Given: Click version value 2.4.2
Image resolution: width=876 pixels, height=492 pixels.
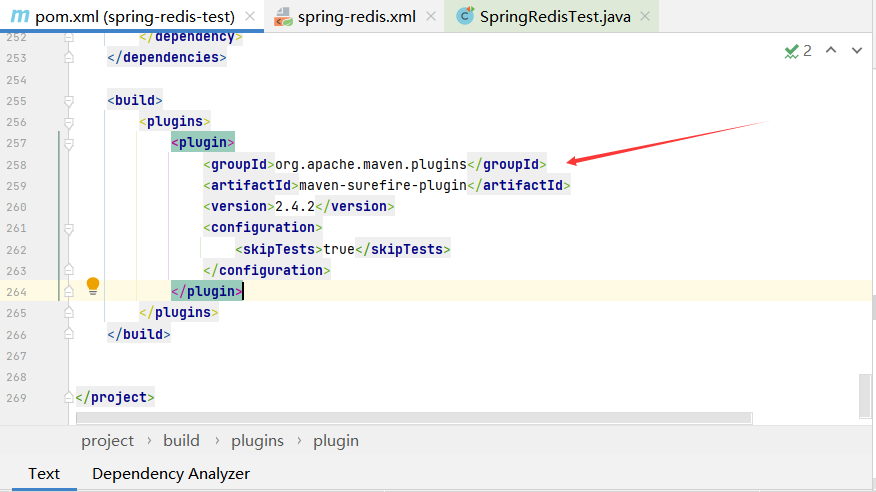Looking at the screenshot, I should 295,207.
